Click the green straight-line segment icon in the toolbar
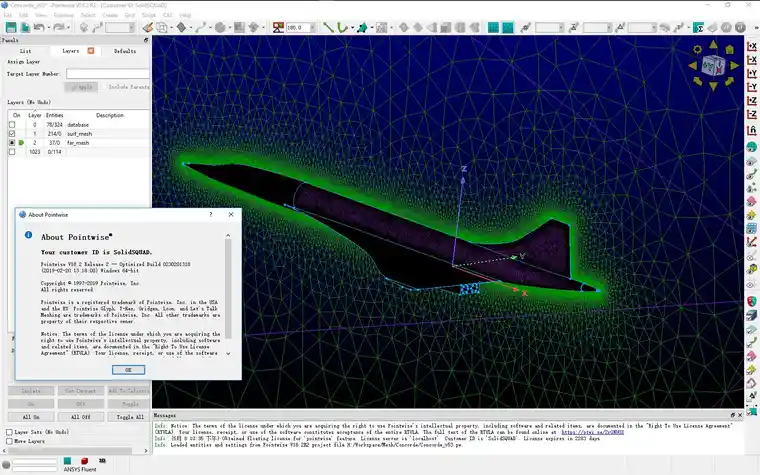Viewport: 760px width, 475px height. click(x=329, y=27)
